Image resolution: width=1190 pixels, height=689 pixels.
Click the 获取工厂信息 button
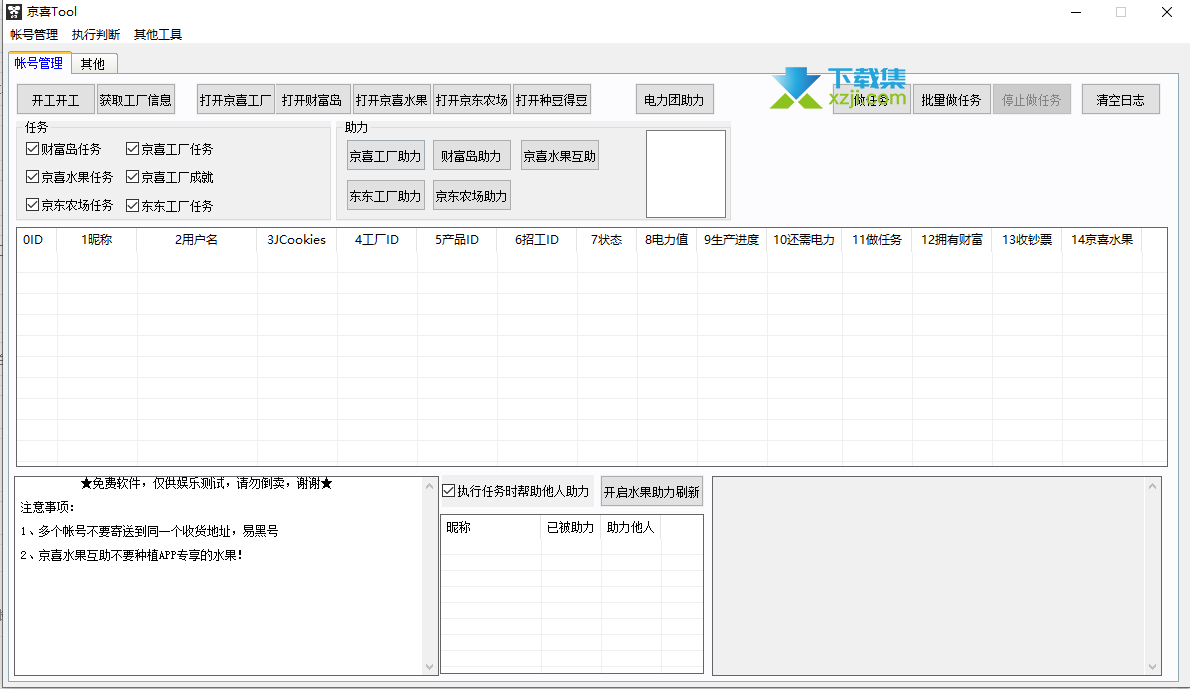click(x=136, y=99)
